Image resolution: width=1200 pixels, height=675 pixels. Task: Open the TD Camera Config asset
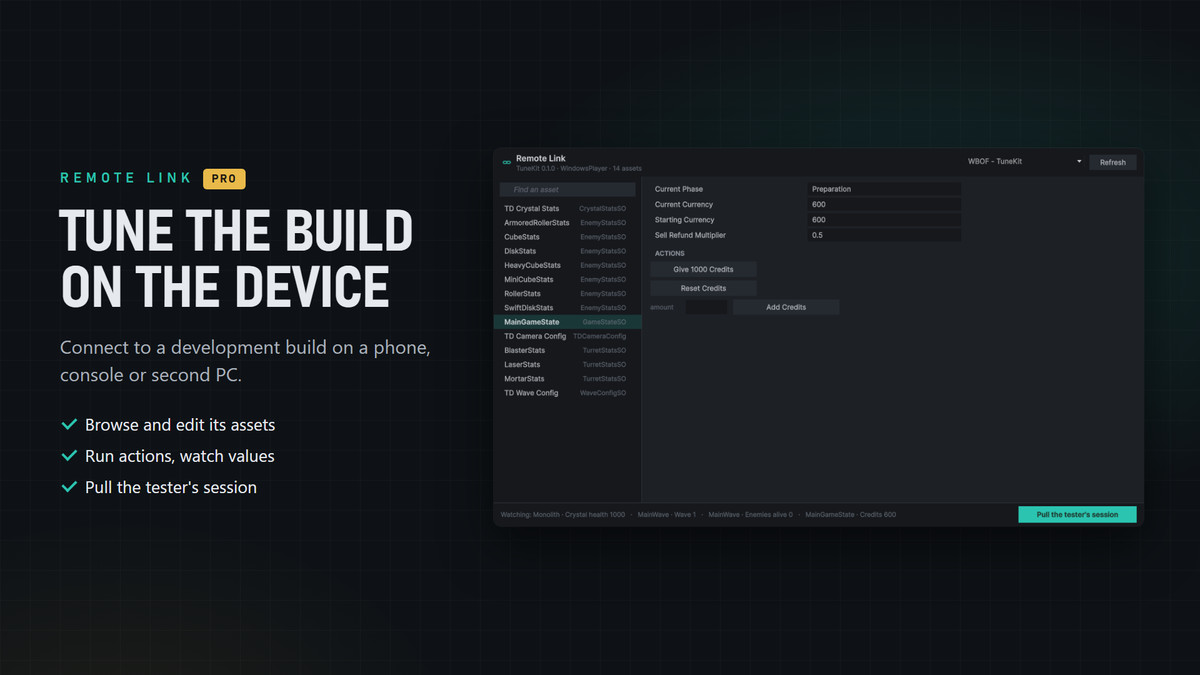(567, 336)
